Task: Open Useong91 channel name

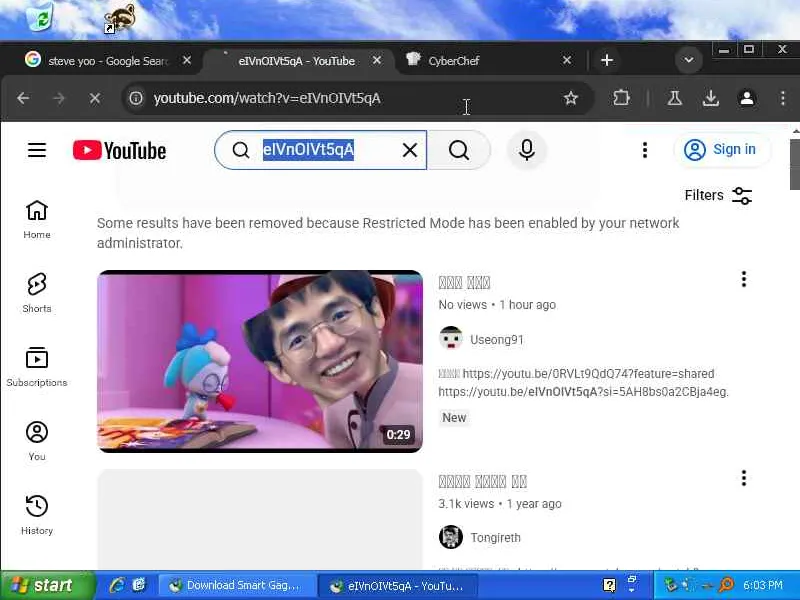Action: pyautogui.click(x=497, y=340)
